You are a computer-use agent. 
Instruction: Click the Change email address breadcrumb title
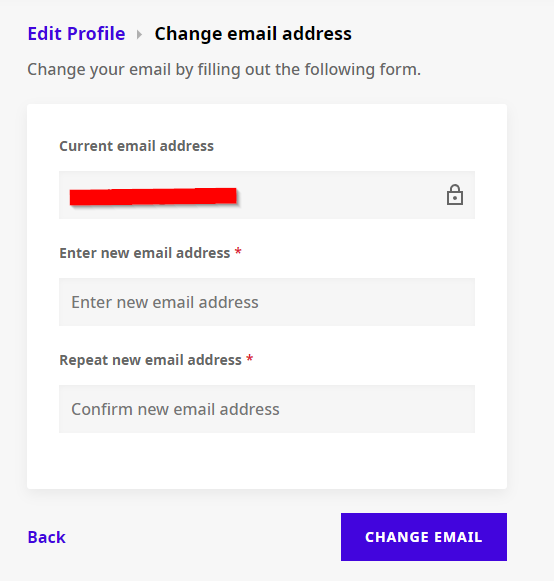point(253,34)
